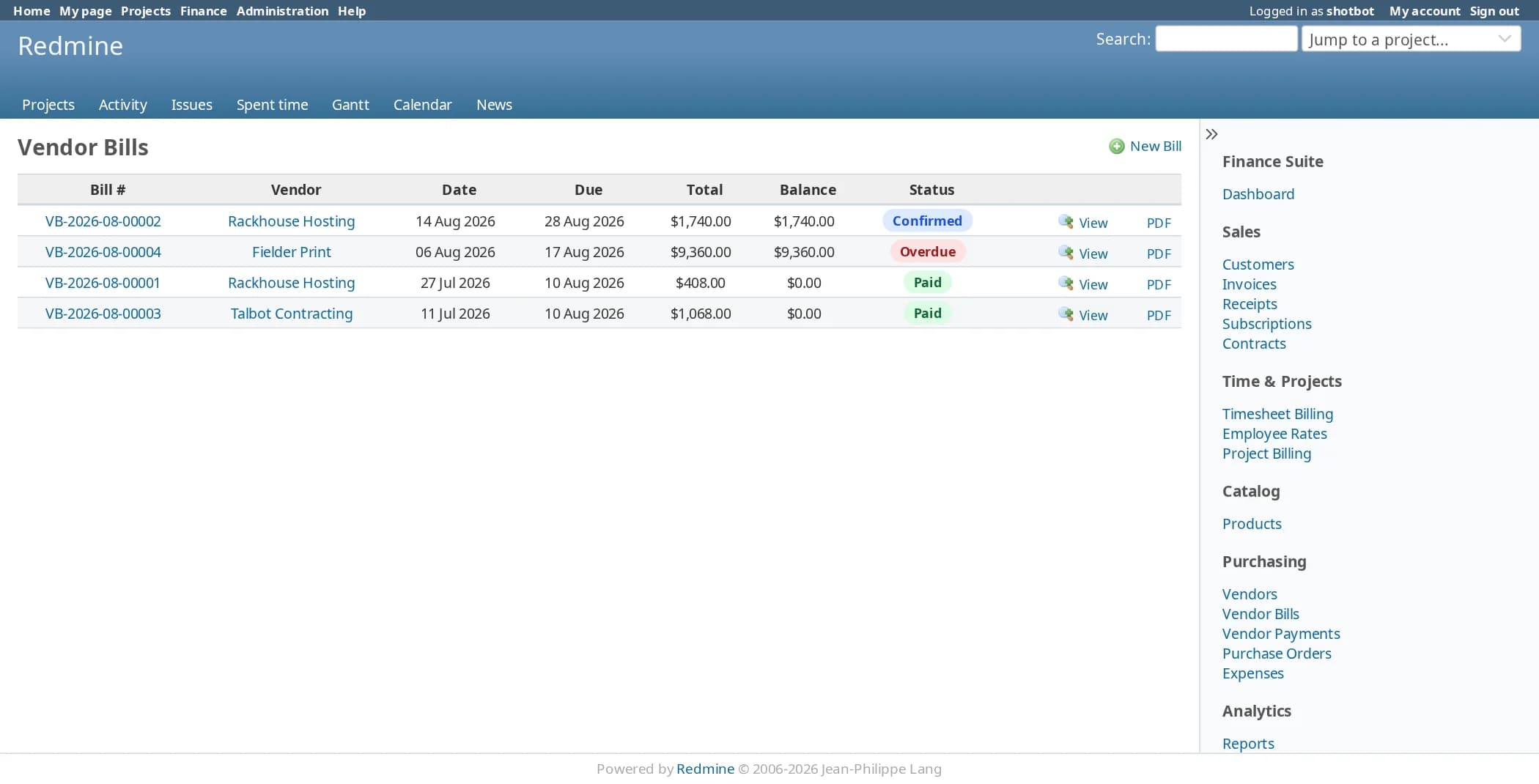Click the View icon for VB-2026-08-00001

tap(1066, 283)
